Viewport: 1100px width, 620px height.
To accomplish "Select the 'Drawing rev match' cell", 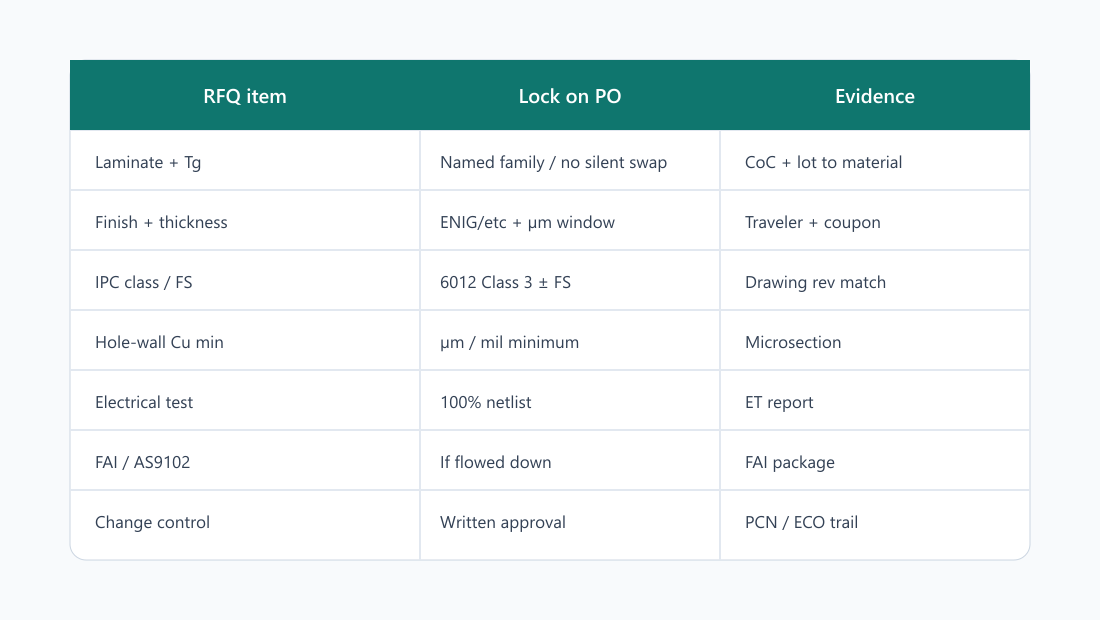I will click(x=875, y=281).
